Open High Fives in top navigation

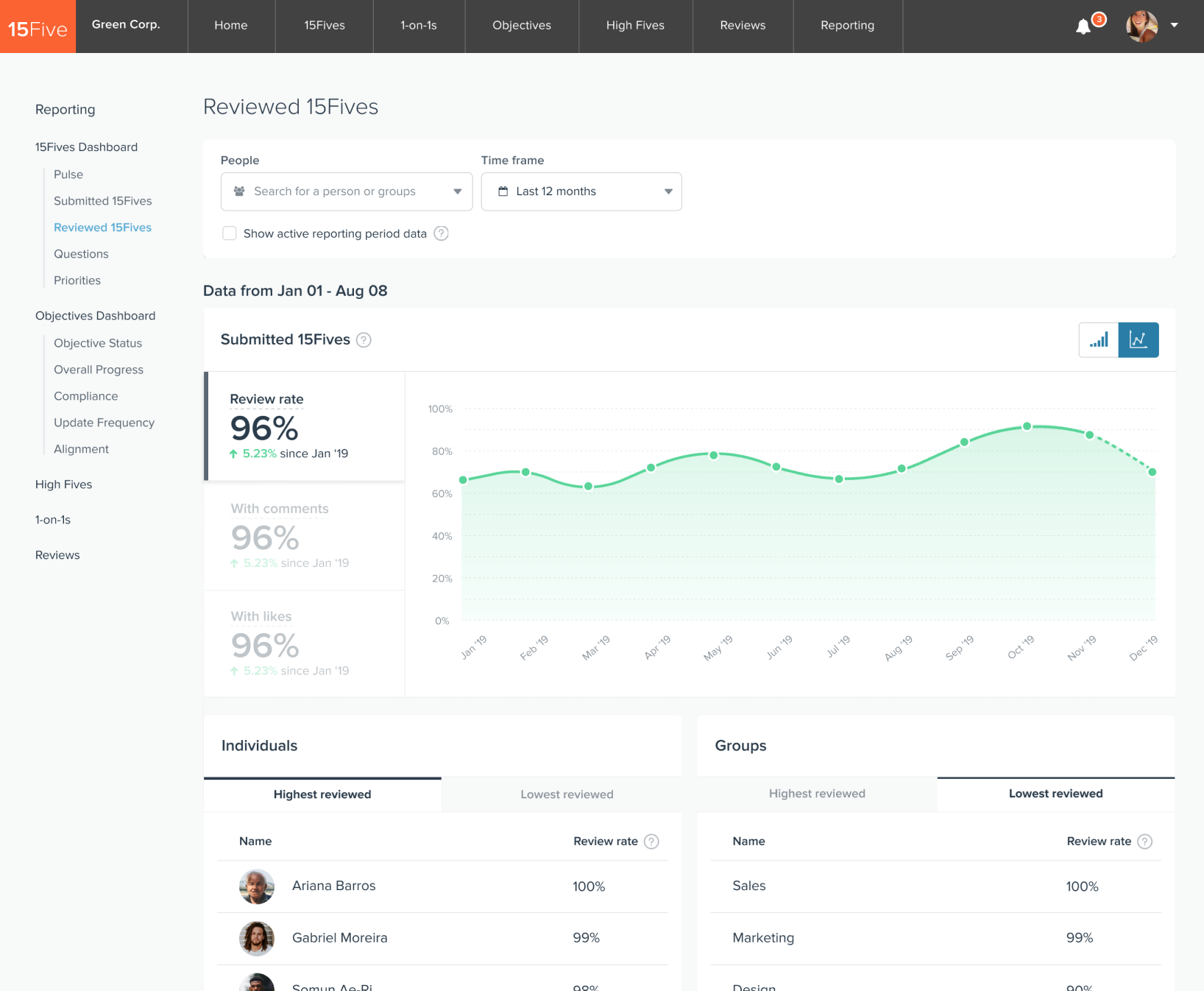click(635, 26)
